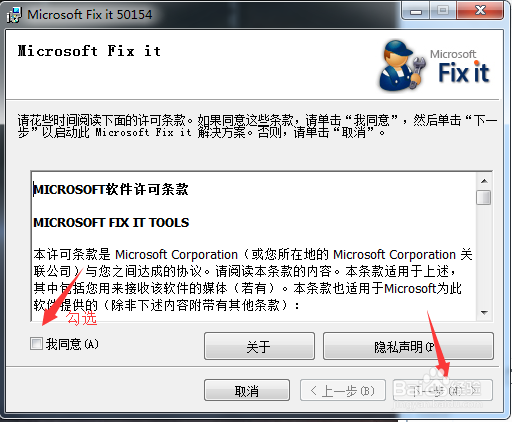This screenshot has width=512, height=422.
Task: Check the 我同意 agreement checkbox
Action: click(x=36, y=343)
